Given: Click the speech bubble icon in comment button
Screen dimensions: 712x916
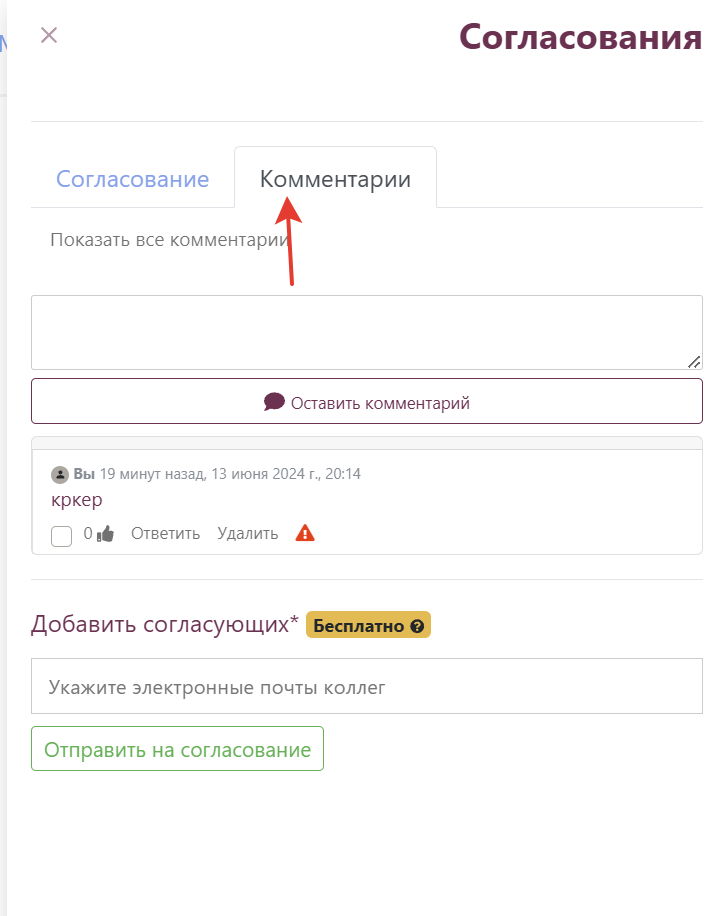Looking at the screenshot, I should [x=274, y=402].
